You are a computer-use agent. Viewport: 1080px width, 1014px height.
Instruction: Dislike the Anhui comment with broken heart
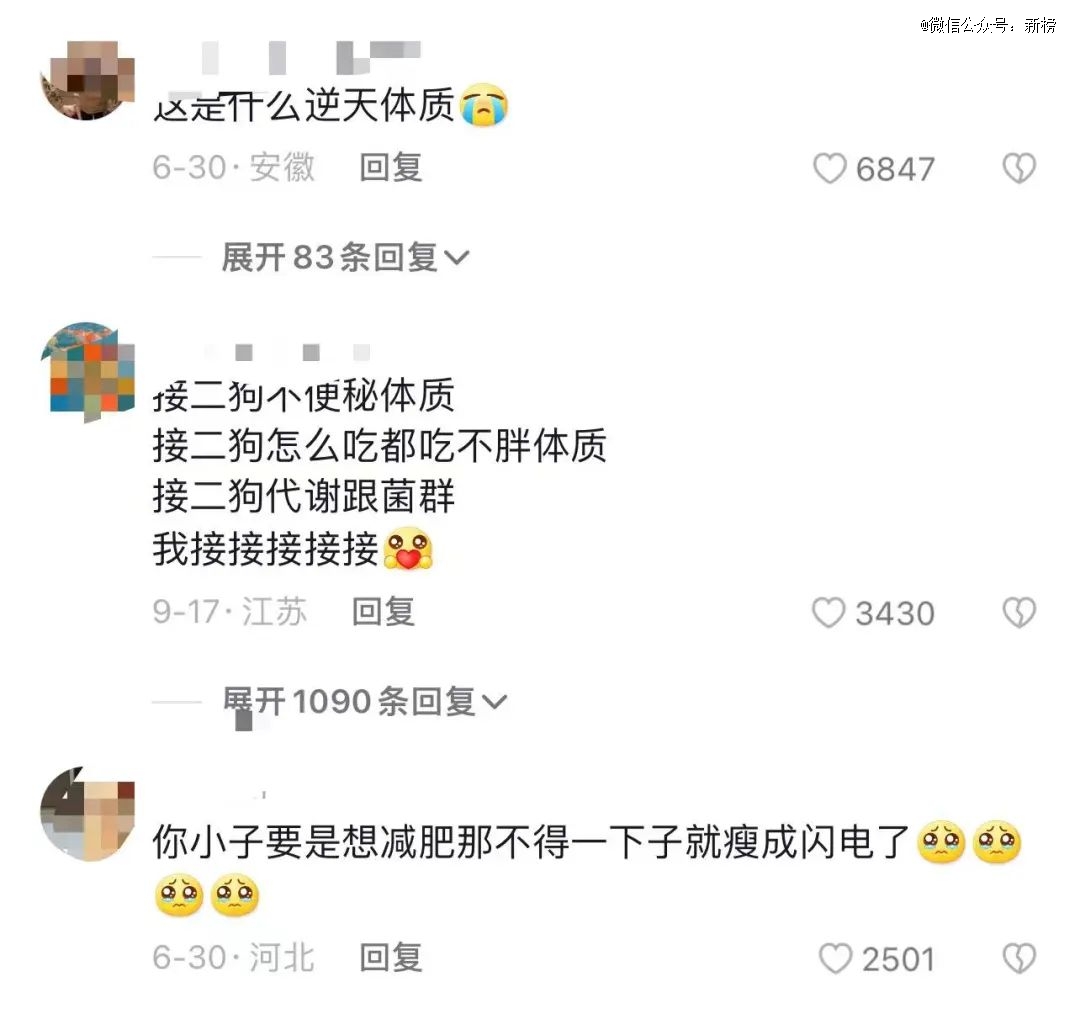click(x=1019, y=169)
